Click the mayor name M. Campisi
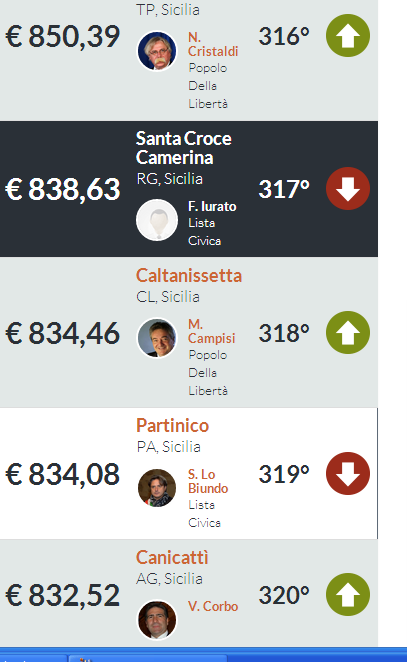The image size is (407, 662). pyautogui.click(x=212, y=331)
